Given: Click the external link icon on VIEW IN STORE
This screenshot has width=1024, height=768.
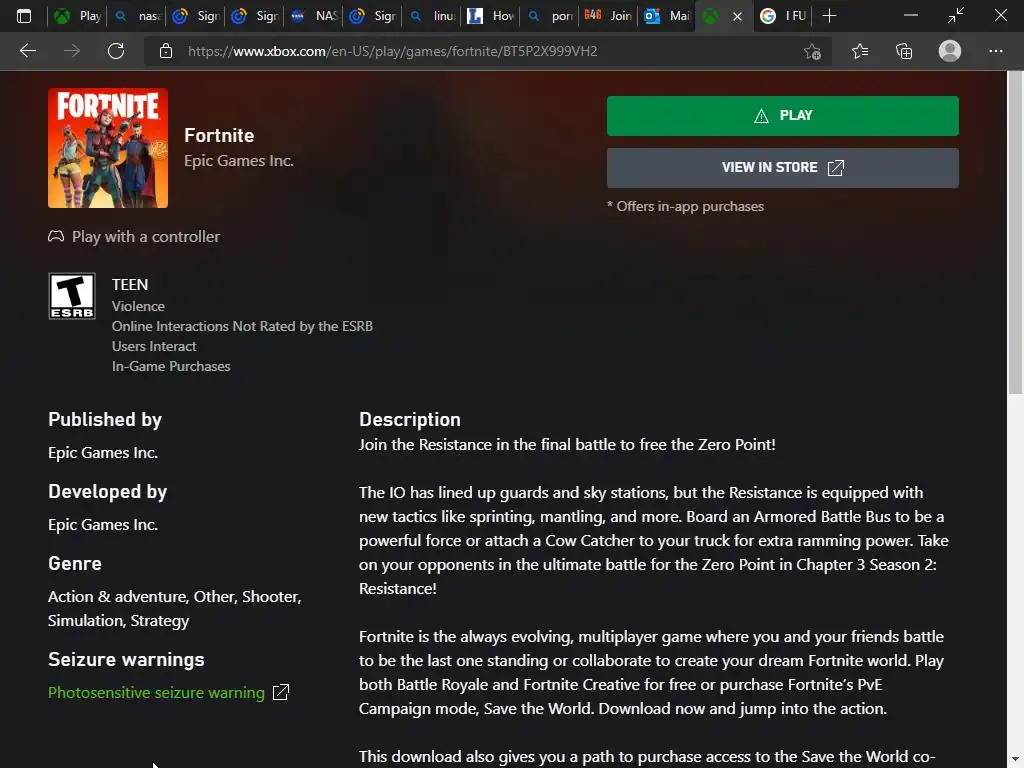Looking at the screenshot, I should pos(836,168).
